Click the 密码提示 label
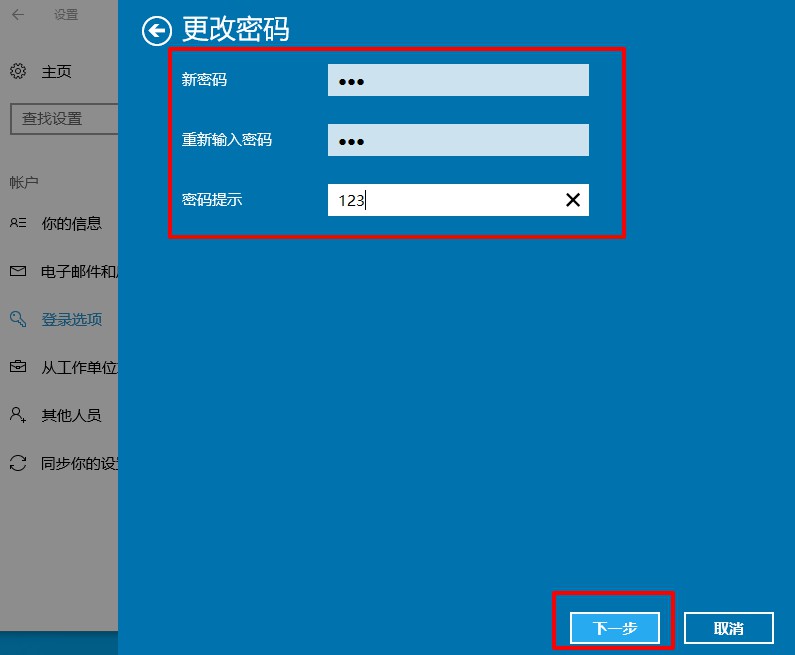The height and width of the screenshot is (655, 795). coord(212,200)
